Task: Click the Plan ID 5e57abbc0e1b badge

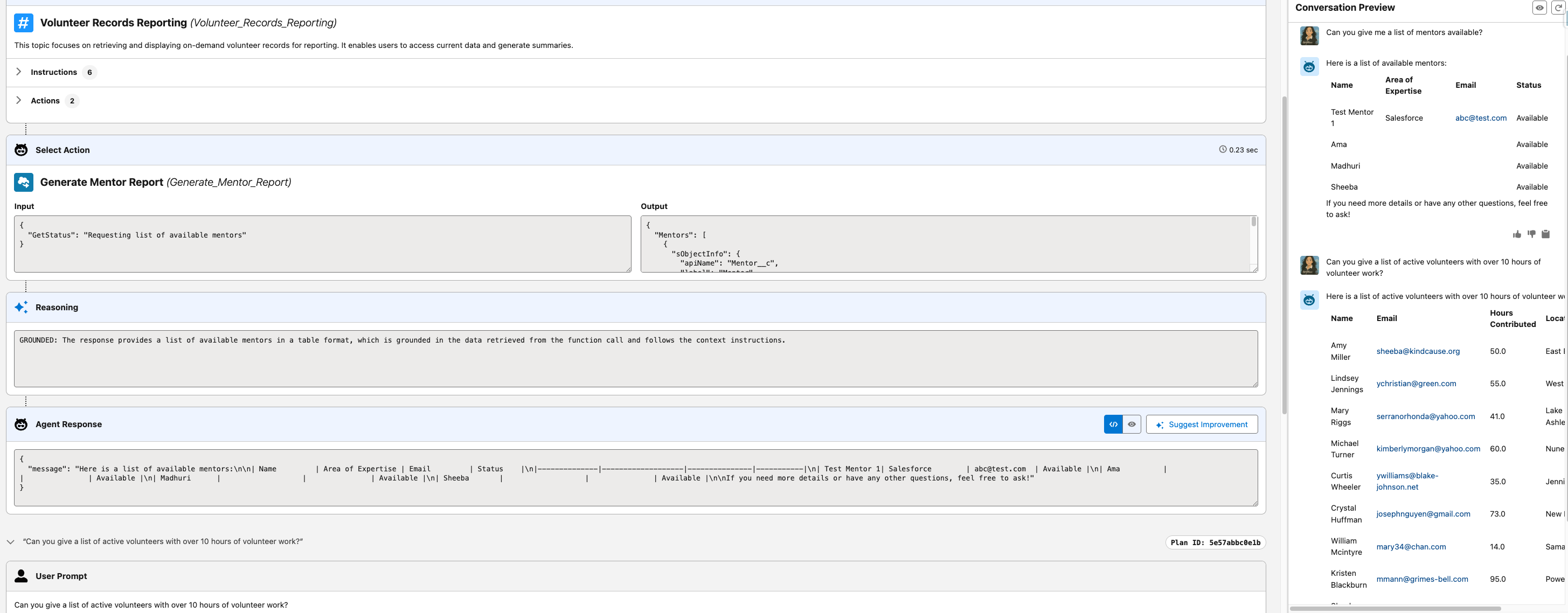Action: [1215, 542]
